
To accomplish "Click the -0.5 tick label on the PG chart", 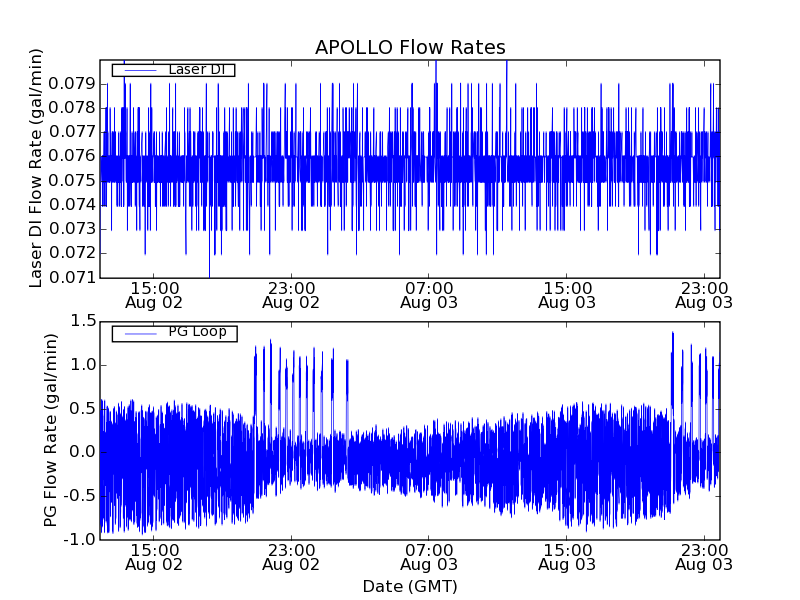I will click(80, 496).
